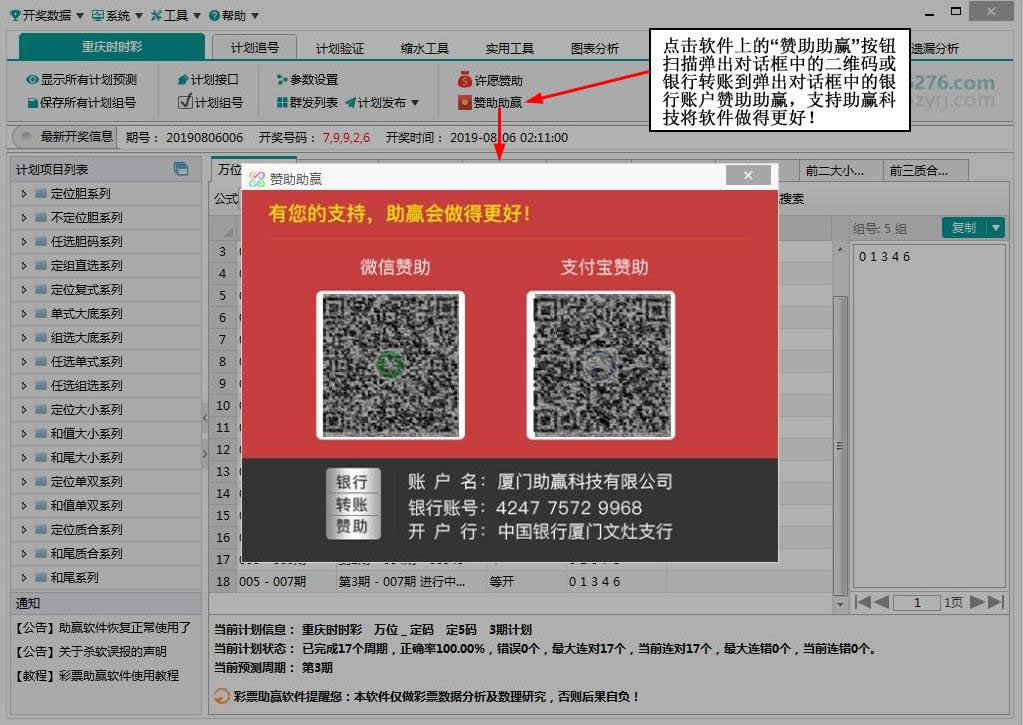
Task: Select the 定位质合系列 folder icon
Action: click(40, 529)
